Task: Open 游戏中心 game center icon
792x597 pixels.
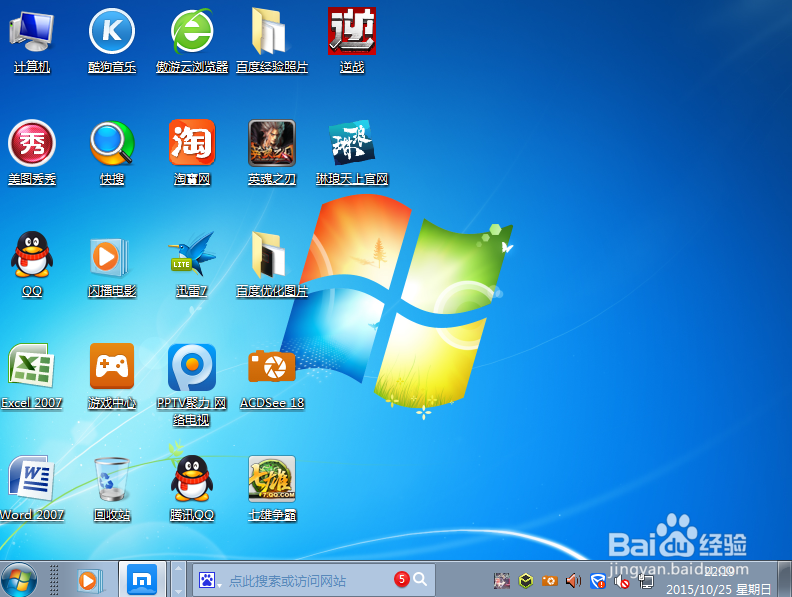Action: 112,367
